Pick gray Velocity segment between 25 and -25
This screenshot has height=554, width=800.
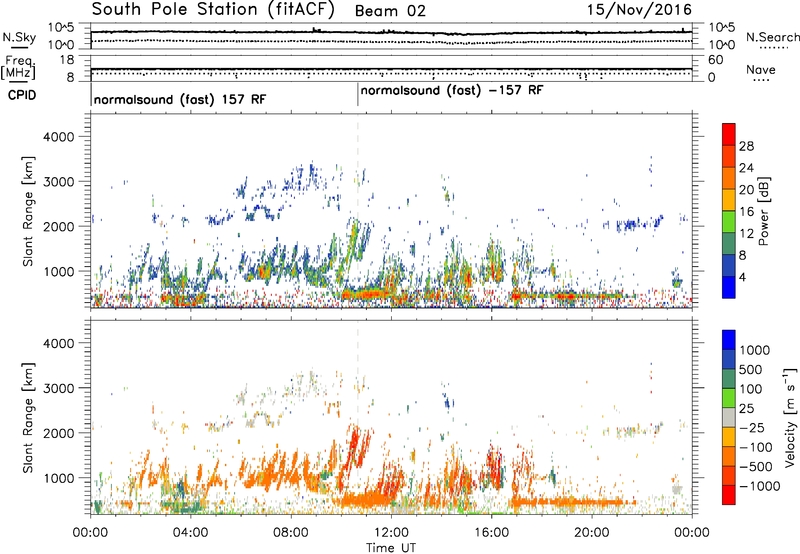[729, 418]
